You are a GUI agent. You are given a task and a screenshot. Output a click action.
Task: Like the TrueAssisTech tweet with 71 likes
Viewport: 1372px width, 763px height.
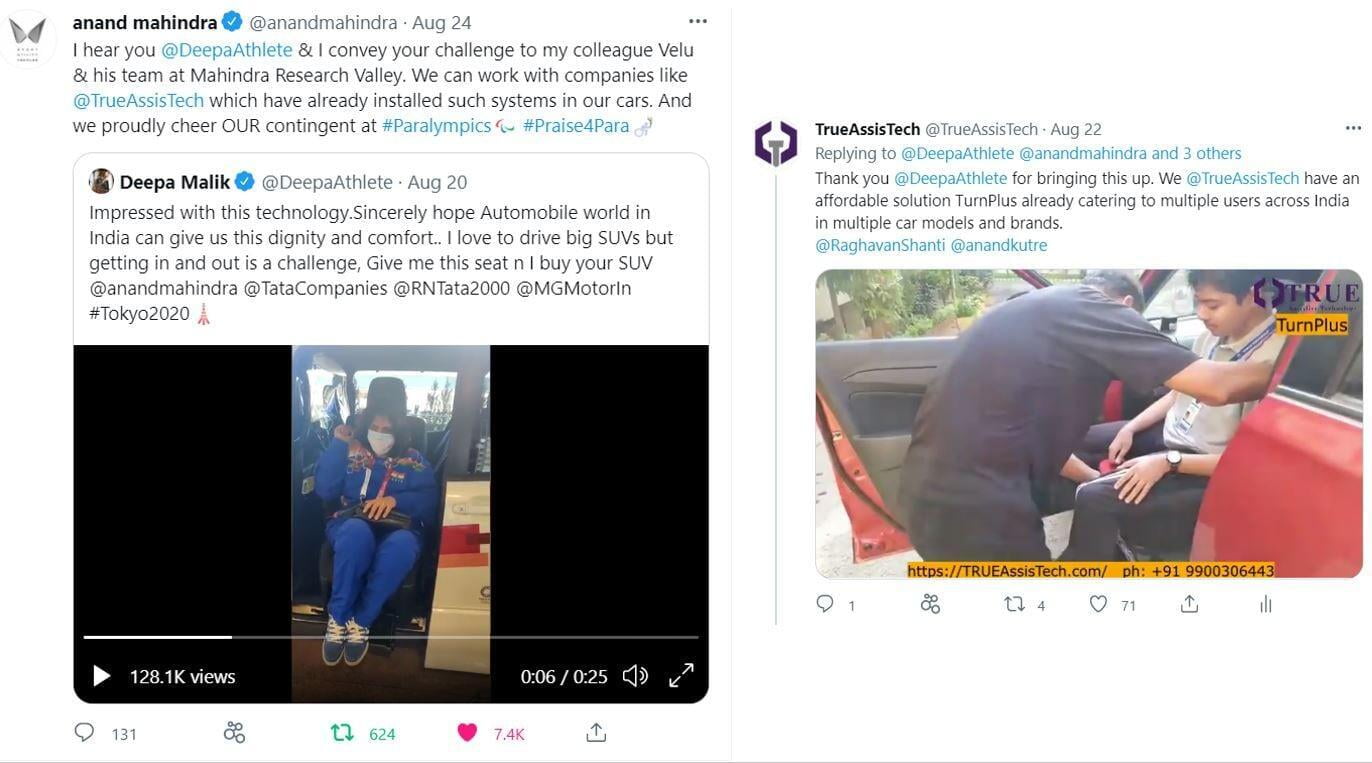click(x=1098, y=604)
